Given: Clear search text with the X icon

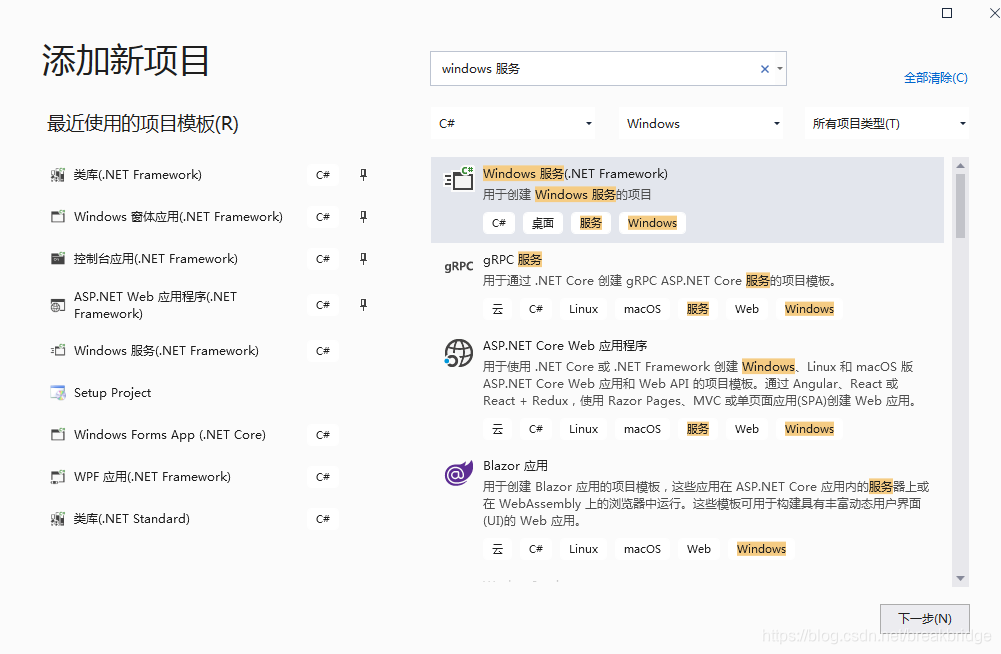Looking at the screenshot, I should click(765, 69).
